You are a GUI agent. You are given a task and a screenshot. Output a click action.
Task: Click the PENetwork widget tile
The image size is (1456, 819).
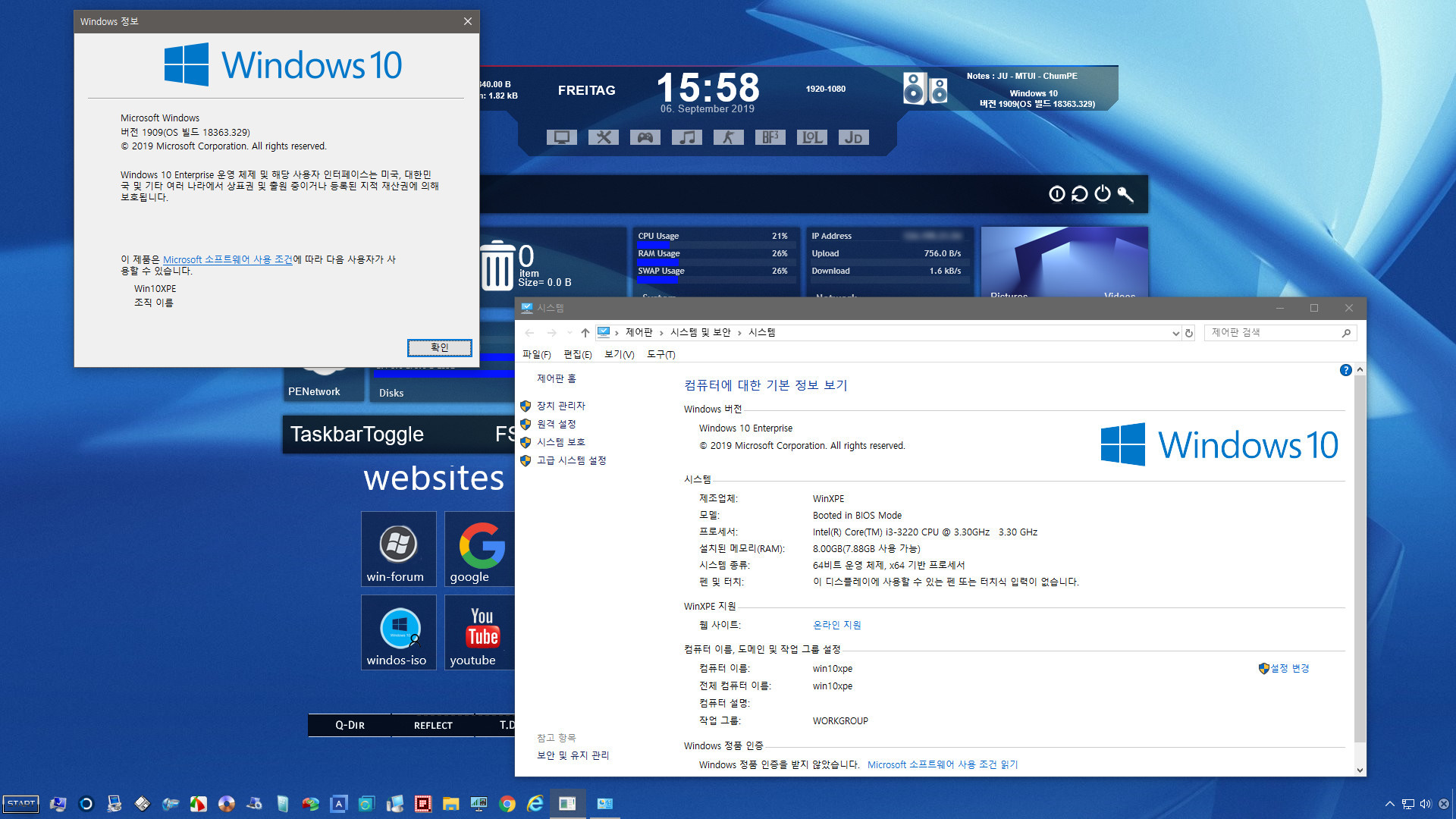point(324,384)
